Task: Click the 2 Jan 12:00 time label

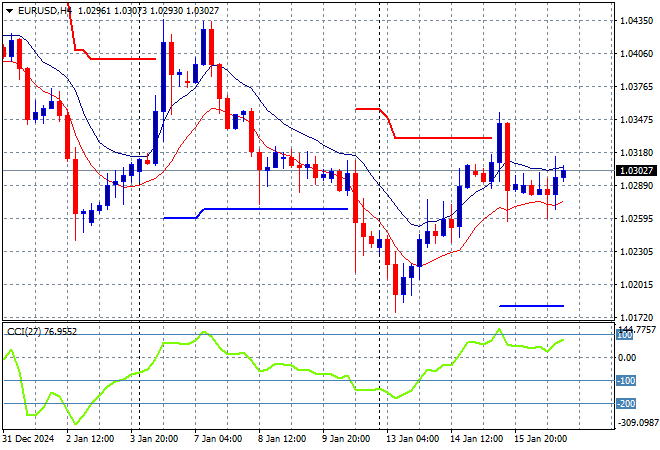Action: [90, 439]
